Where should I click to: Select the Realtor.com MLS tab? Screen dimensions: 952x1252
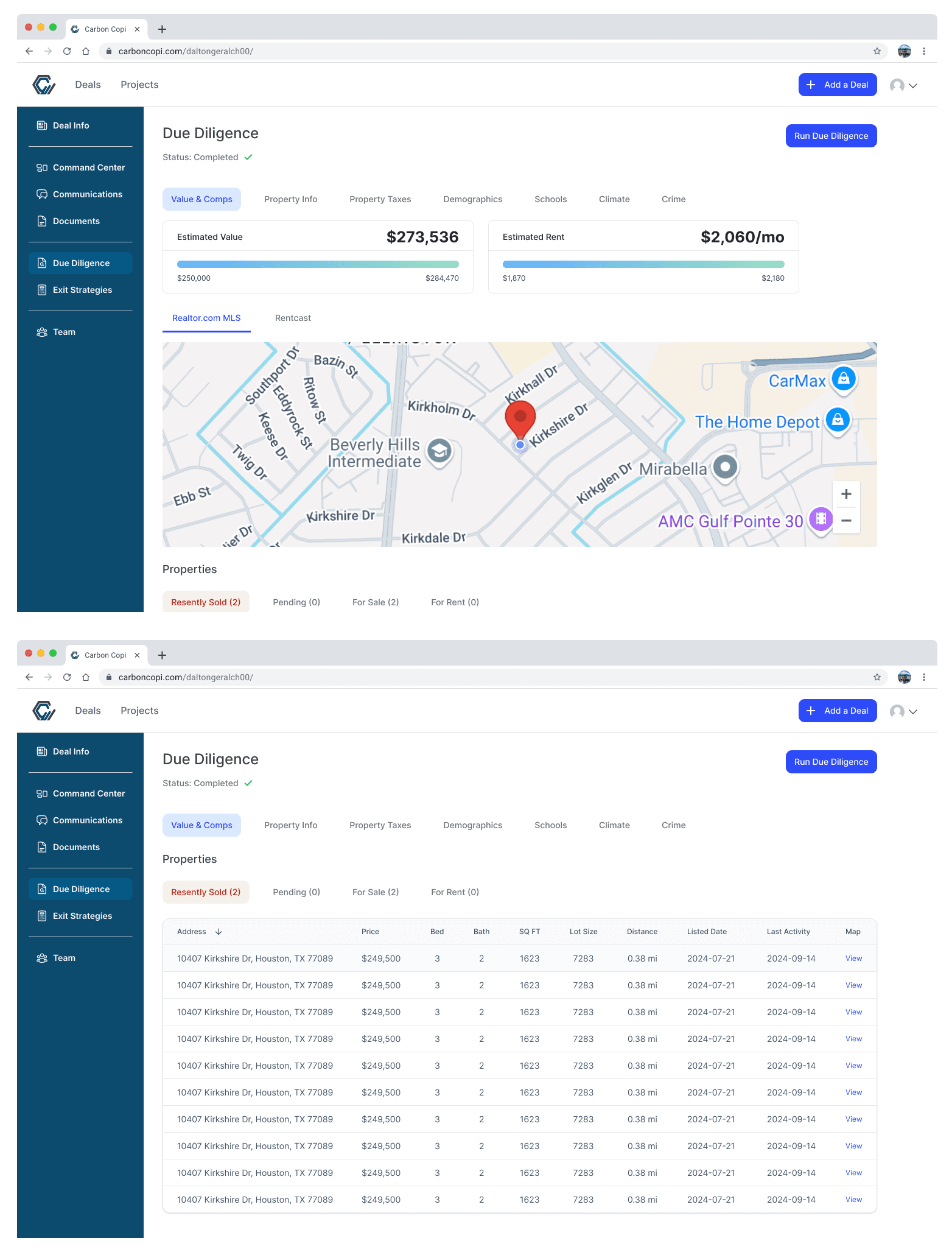(x=206, y=318)
